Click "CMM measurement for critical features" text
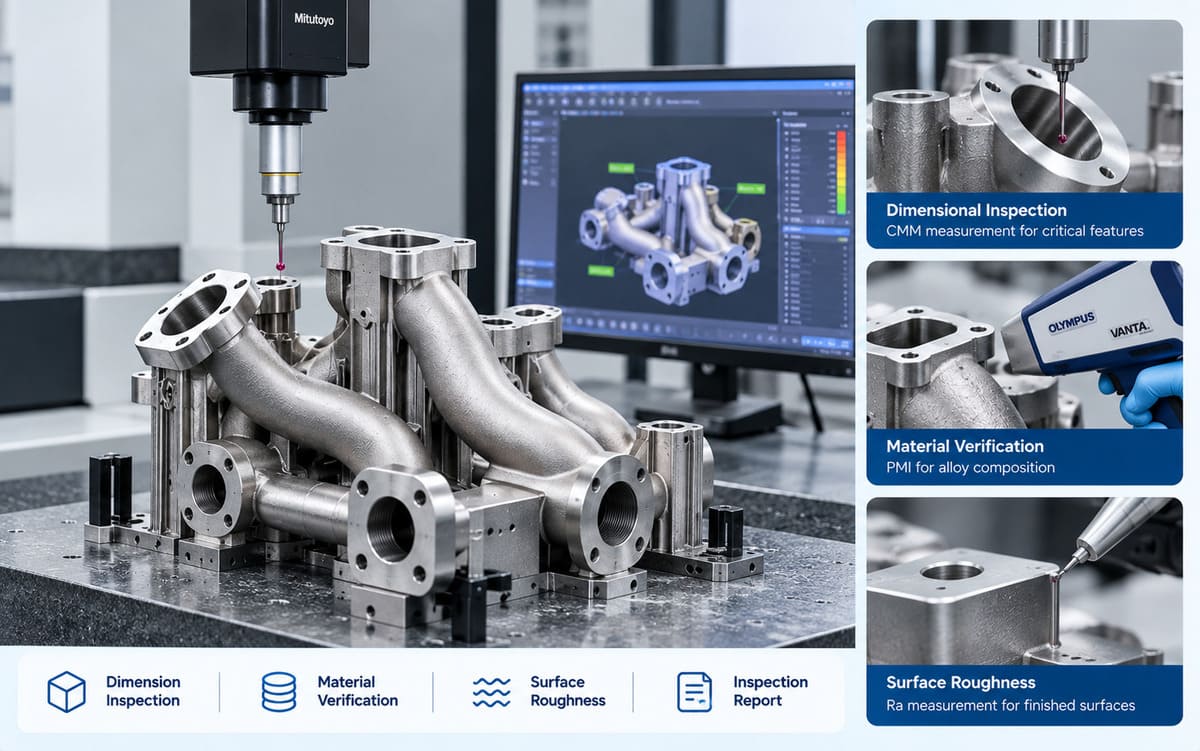 coord(1014,232)
